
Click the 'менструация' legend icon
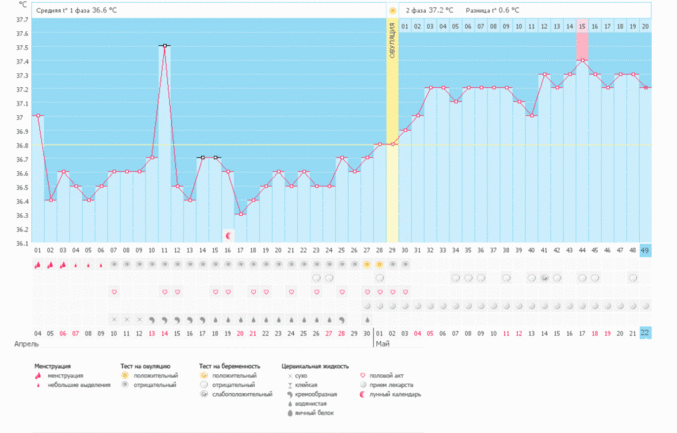point(38,375)
